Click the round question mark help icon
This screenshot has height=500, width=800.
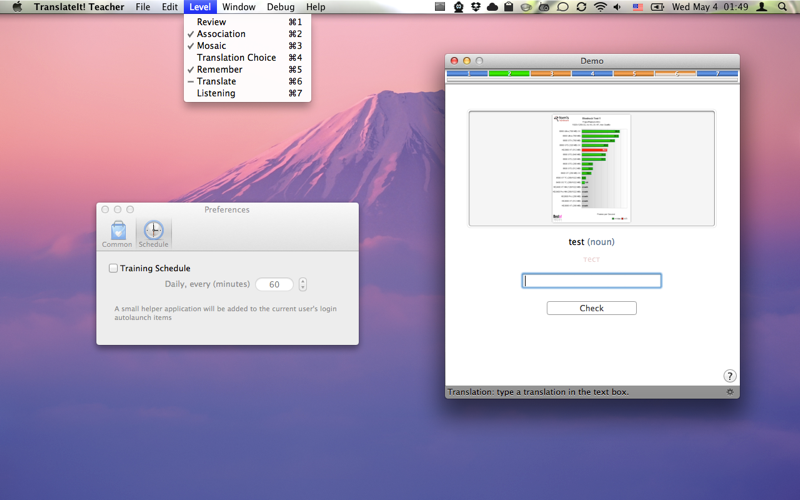[x=730, y=376]
